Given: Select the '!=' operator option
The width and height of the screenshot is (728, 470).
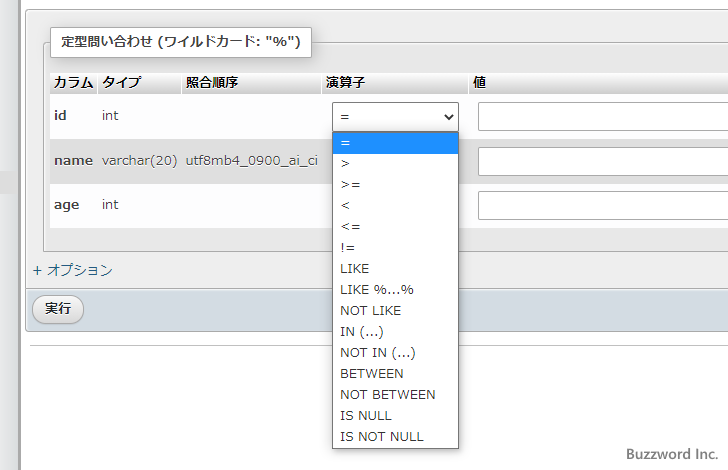Looking at the screenshot, I should [x=395, y=248].
